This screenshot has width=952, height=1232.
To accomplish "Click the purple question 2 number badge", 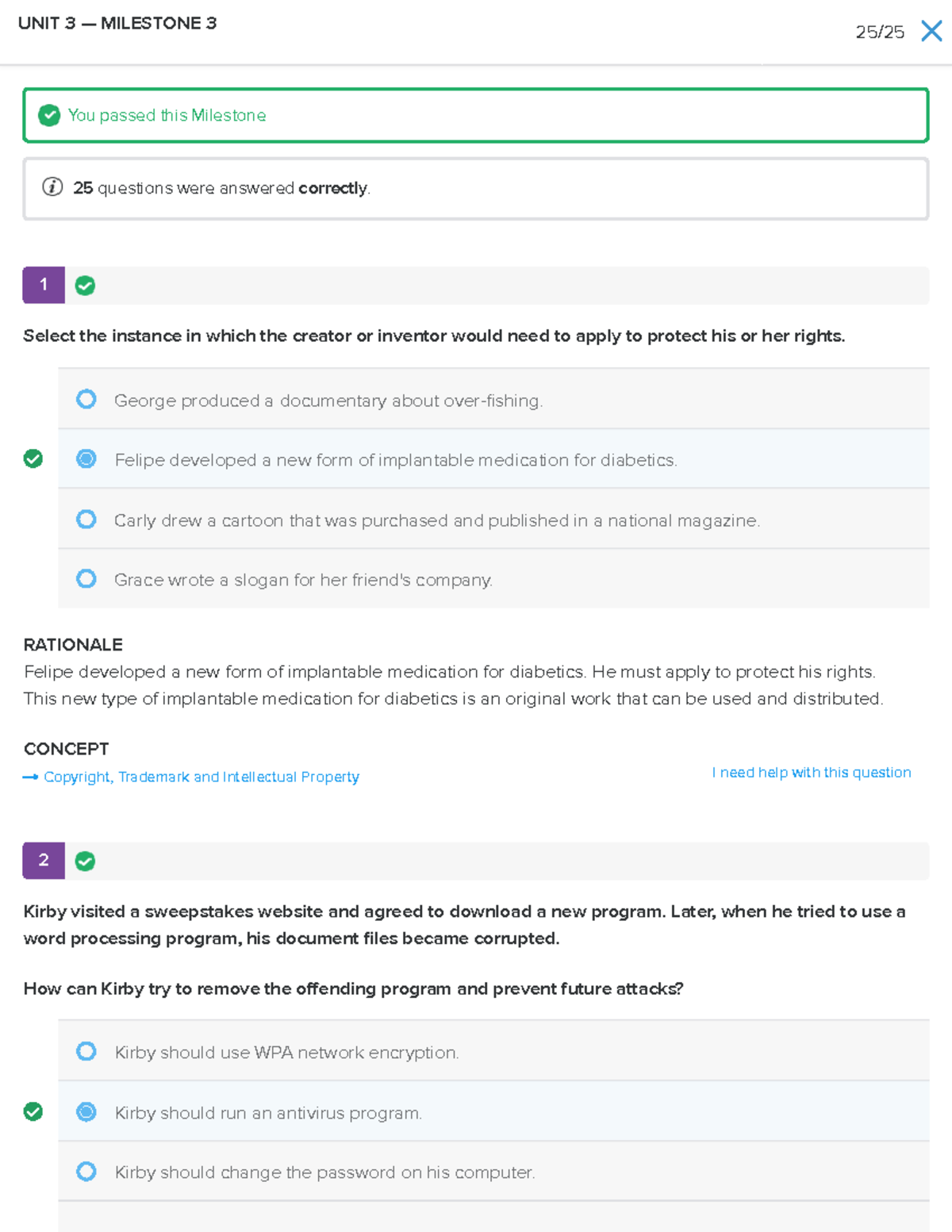I will [x=44, y=861].
